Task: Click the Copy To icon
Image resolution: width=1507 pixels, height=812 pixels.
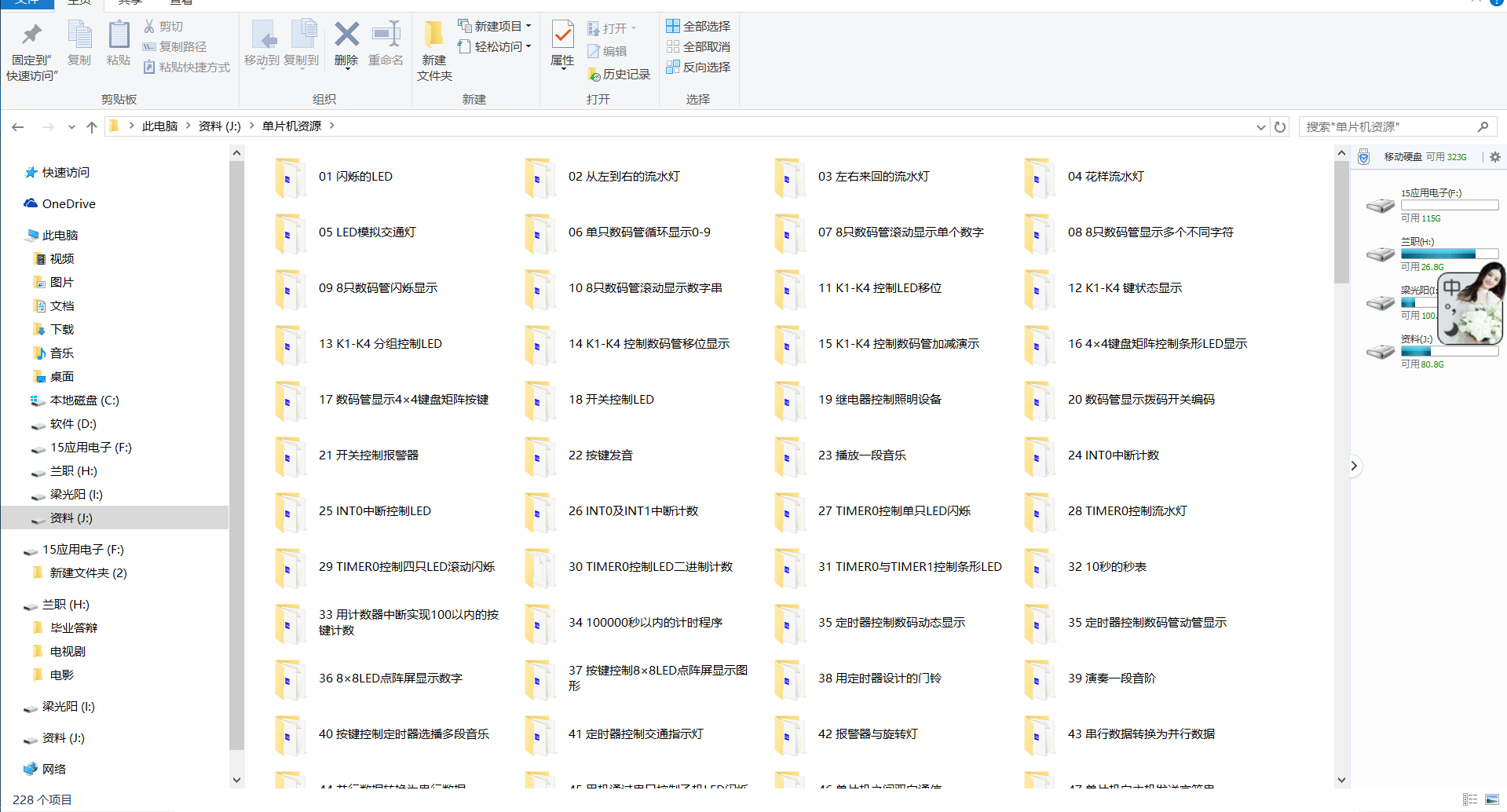Action: coord(302,35)
